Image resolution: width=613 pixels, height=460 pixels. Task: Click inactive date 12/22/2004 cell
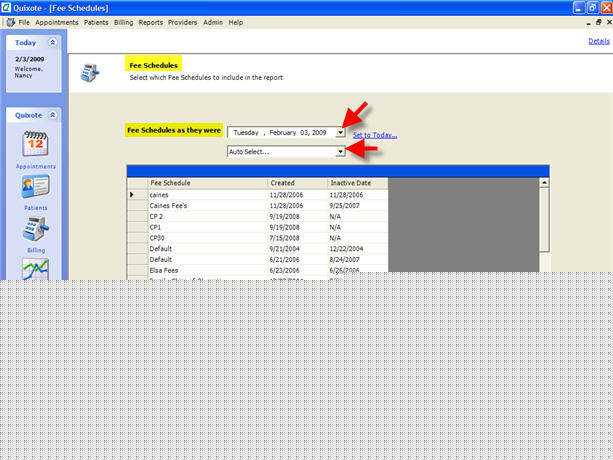357,249
